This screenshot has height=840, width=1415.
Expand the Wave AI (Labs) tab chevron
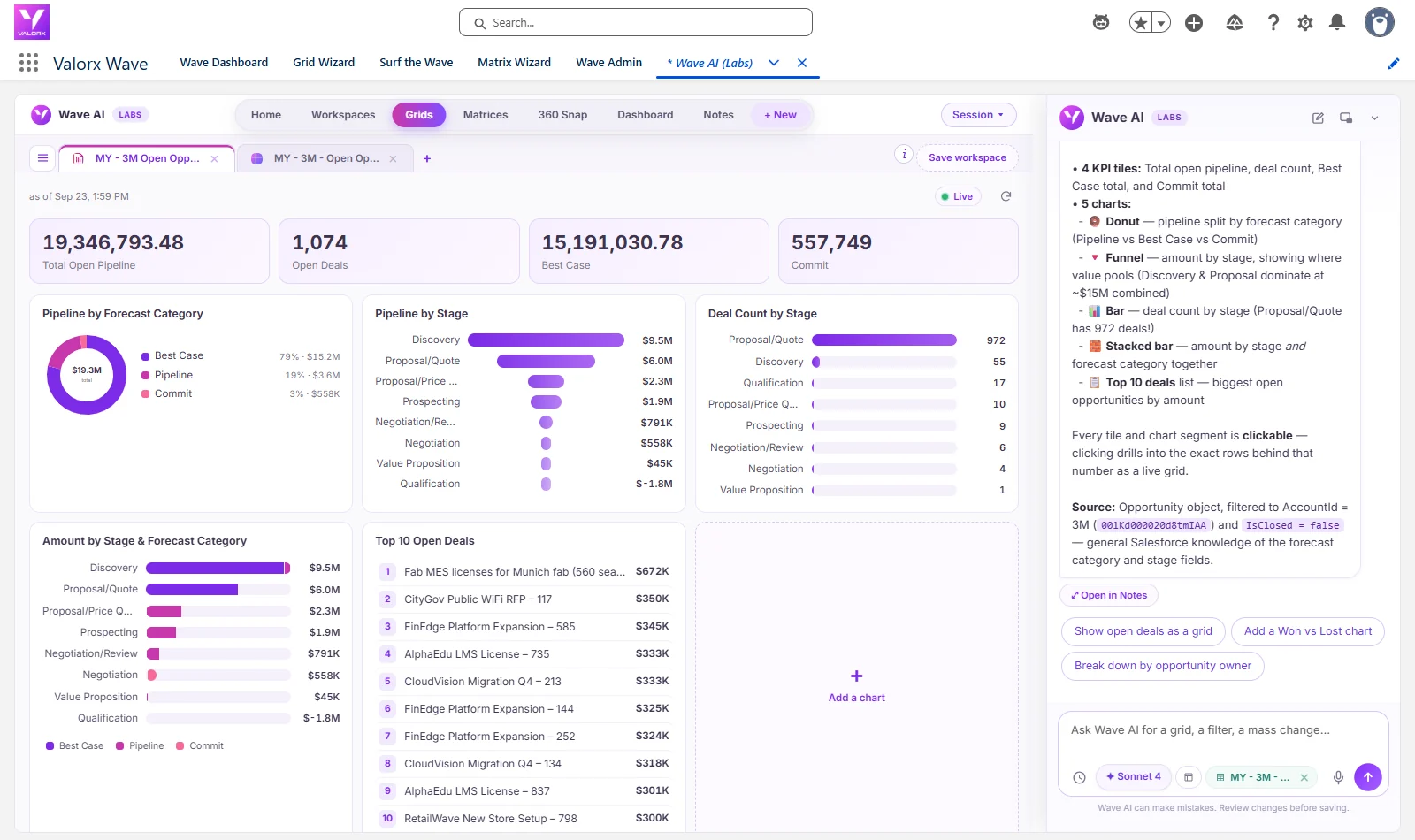[774, 63]
